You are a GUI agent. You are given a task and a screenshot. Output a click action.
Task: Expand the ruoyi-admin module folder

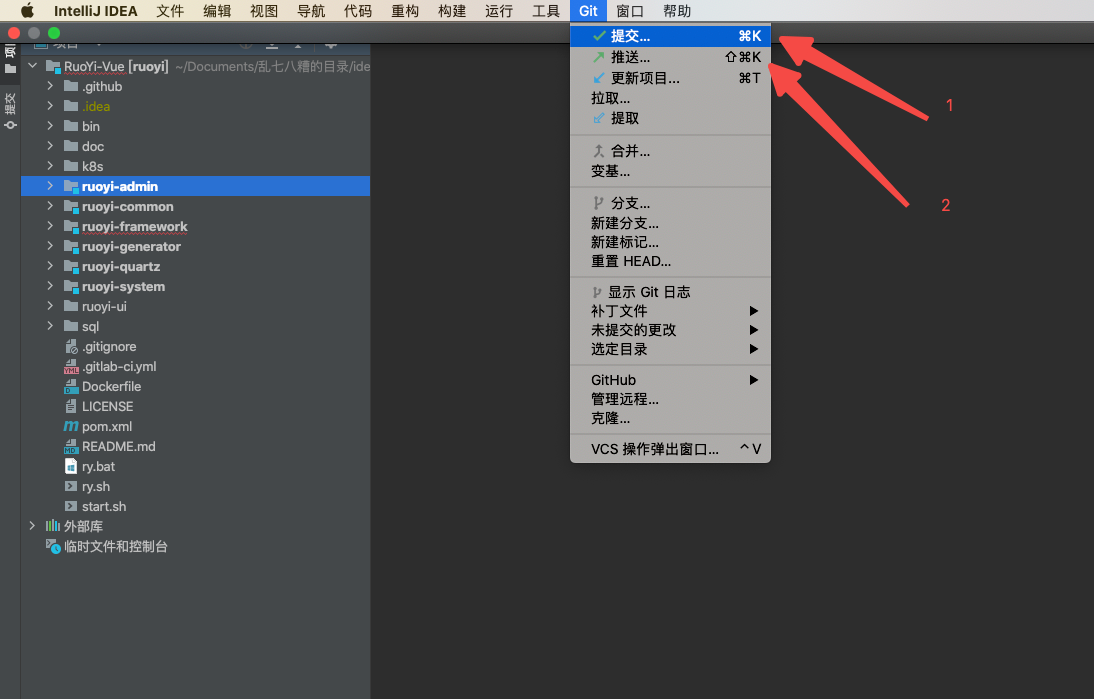click(x=50, y=186)
